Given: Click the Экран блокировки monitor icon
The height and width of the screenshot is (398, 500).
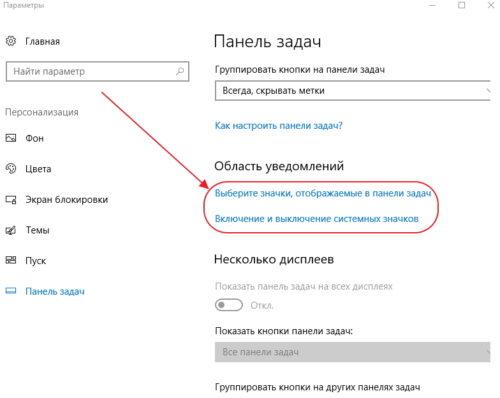Looking at the screenshot, I should click(x=11, y=200).
